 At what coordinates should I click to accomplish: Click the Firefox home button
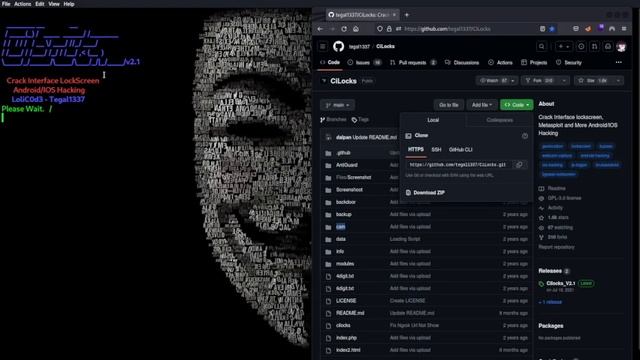pos(356,29)
